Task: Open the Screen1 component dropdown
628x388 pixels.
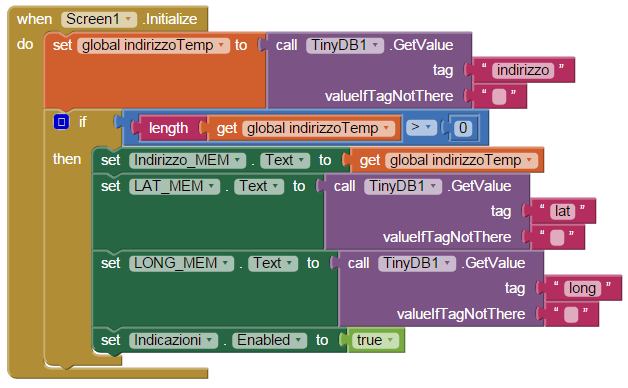Action: 99,19
